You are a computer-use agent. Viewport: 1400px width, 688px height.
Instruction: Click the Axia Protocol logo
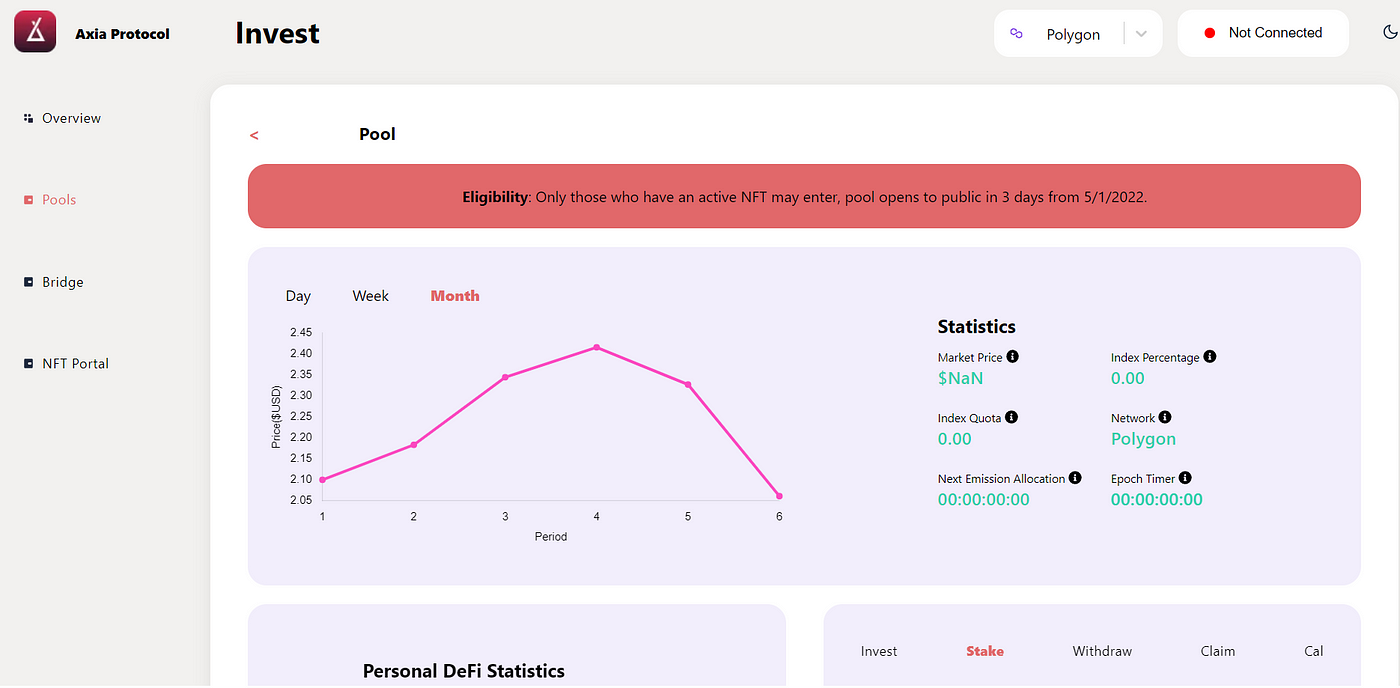pos(35,32)
